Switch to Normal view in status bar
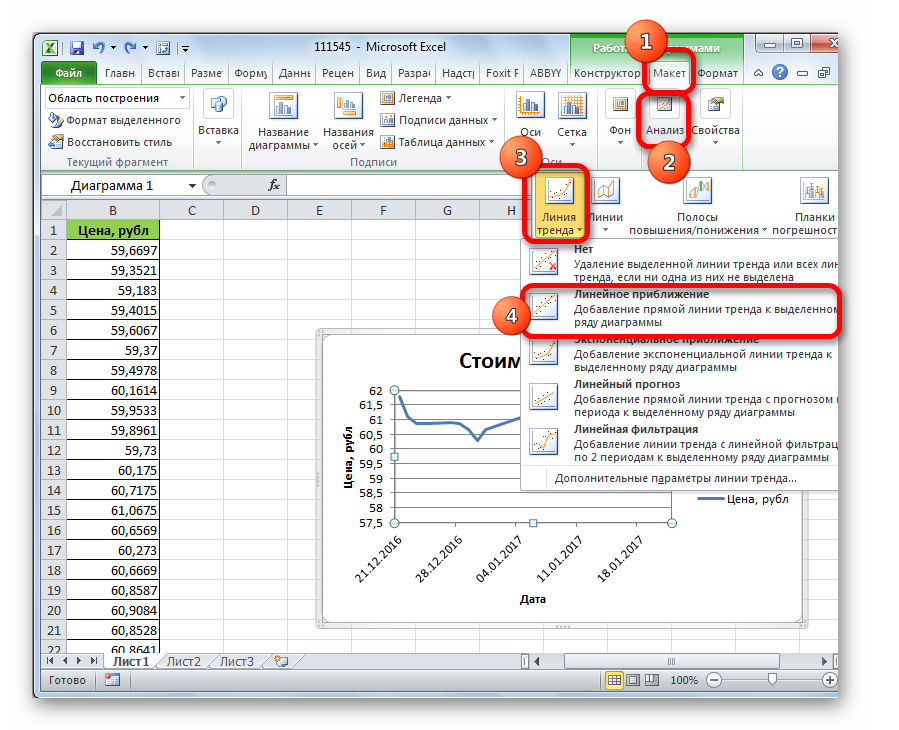Image resolution: width=899 pixels, height=730 pixels. pyautogui.click(x=614, y=680)
